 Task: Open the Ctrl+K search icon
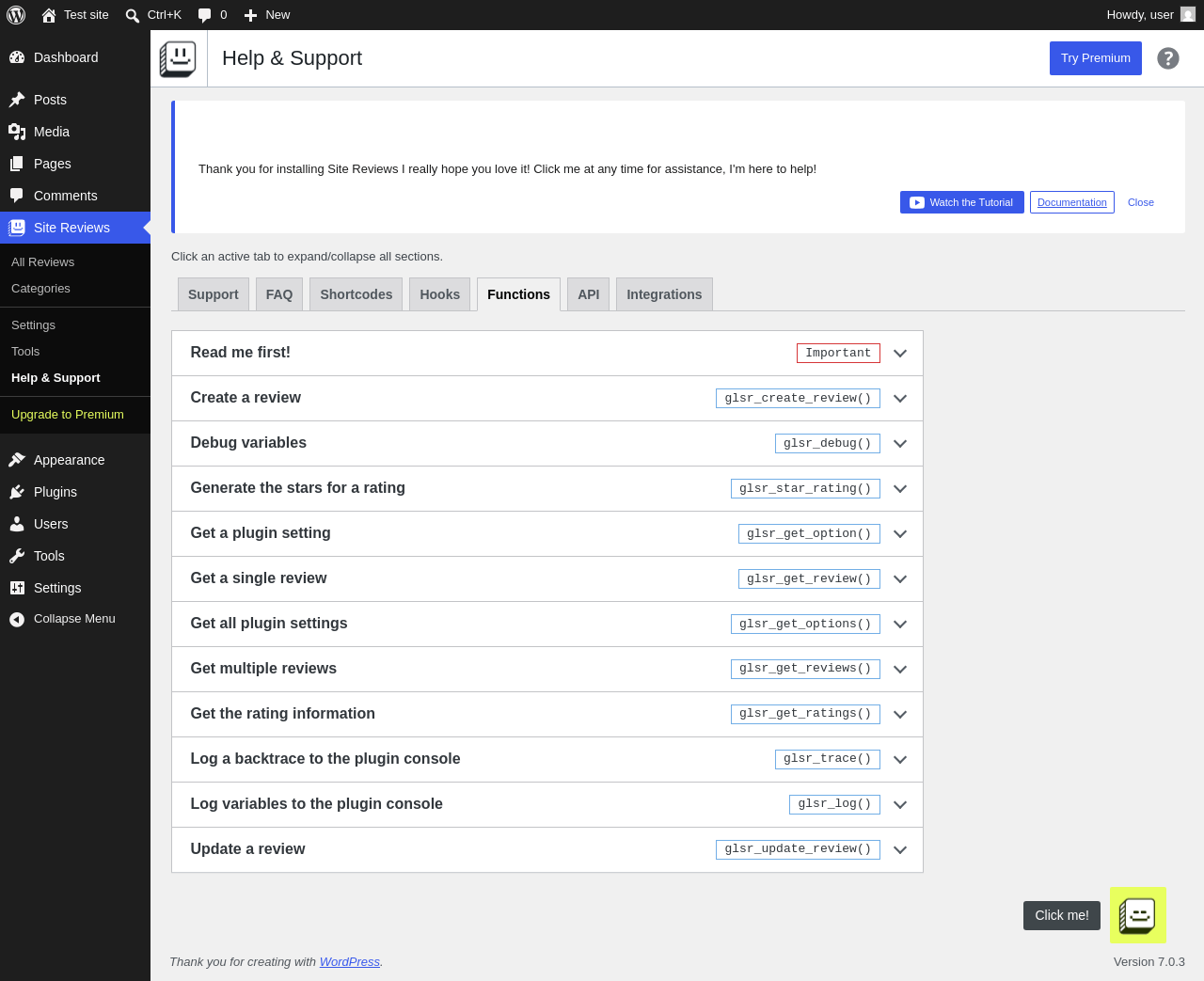[133, 15]
